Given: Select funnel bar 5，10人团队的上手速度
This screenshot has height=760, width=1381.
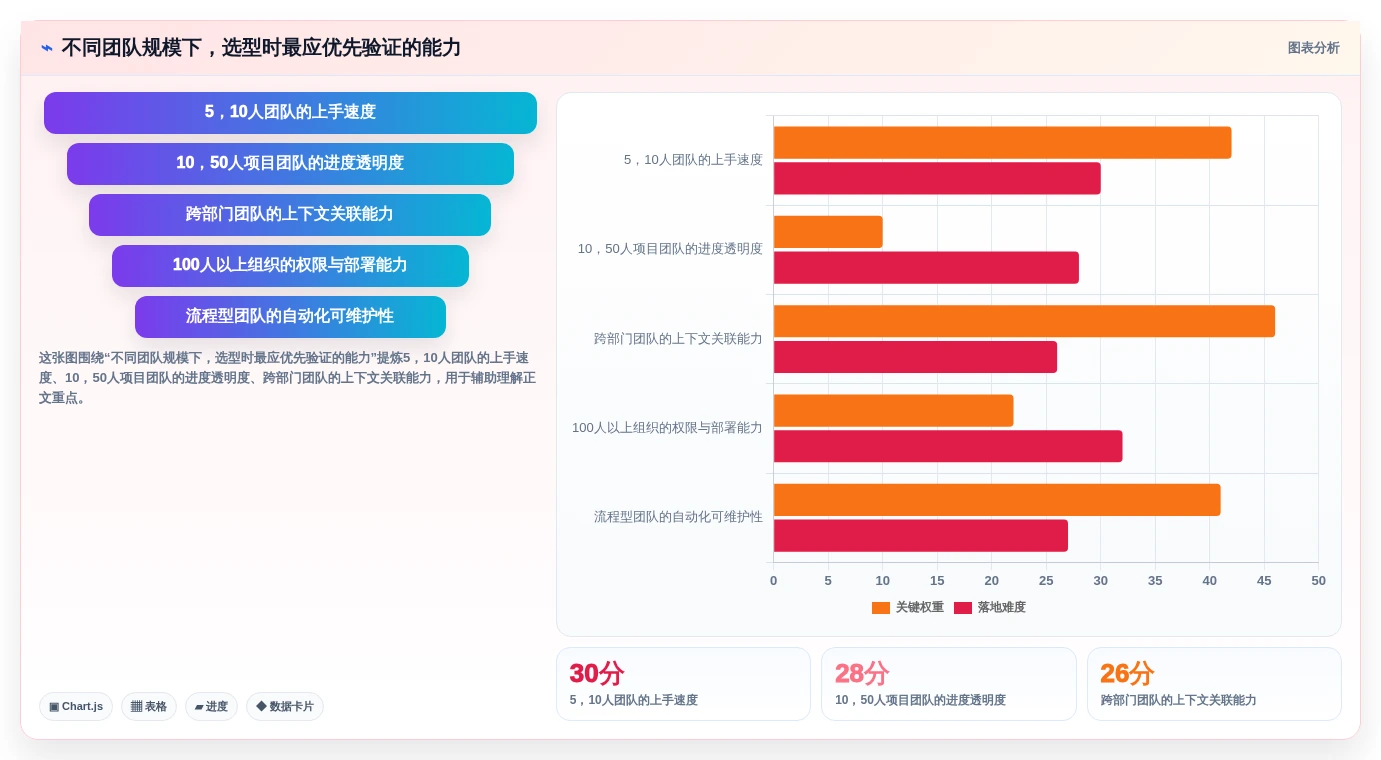Looking at the screenshot, I should pos(290,113).
